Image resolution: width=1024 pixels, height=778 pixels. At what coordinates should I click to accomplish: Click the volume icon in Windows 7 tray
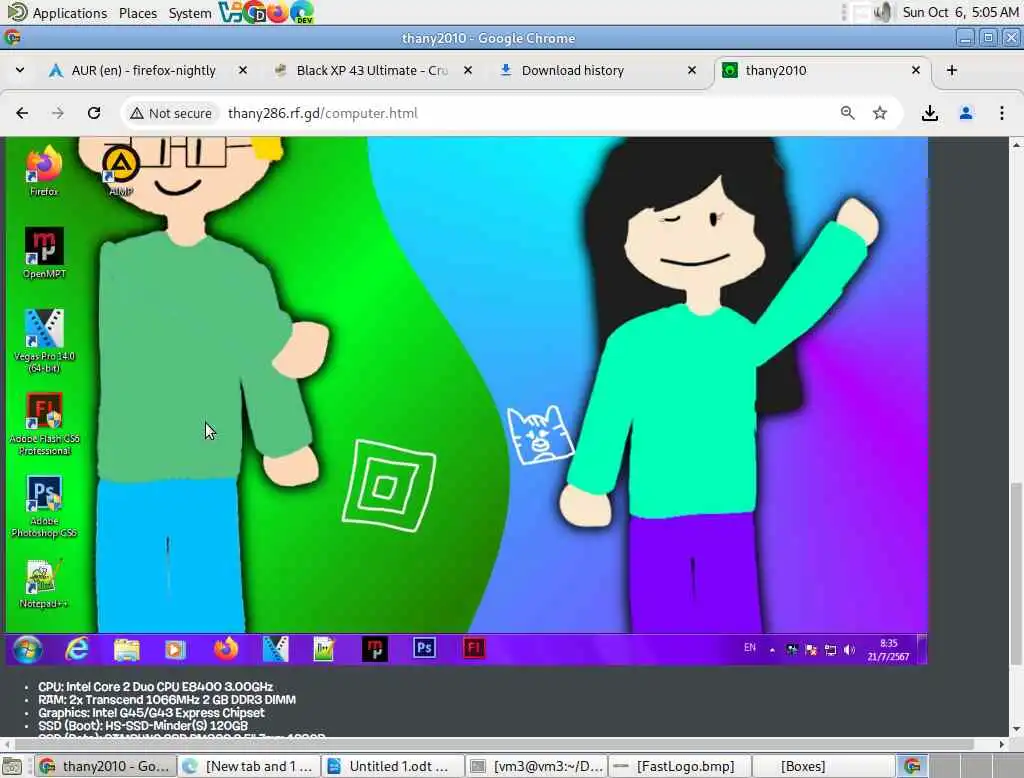[x=849, y=650]
